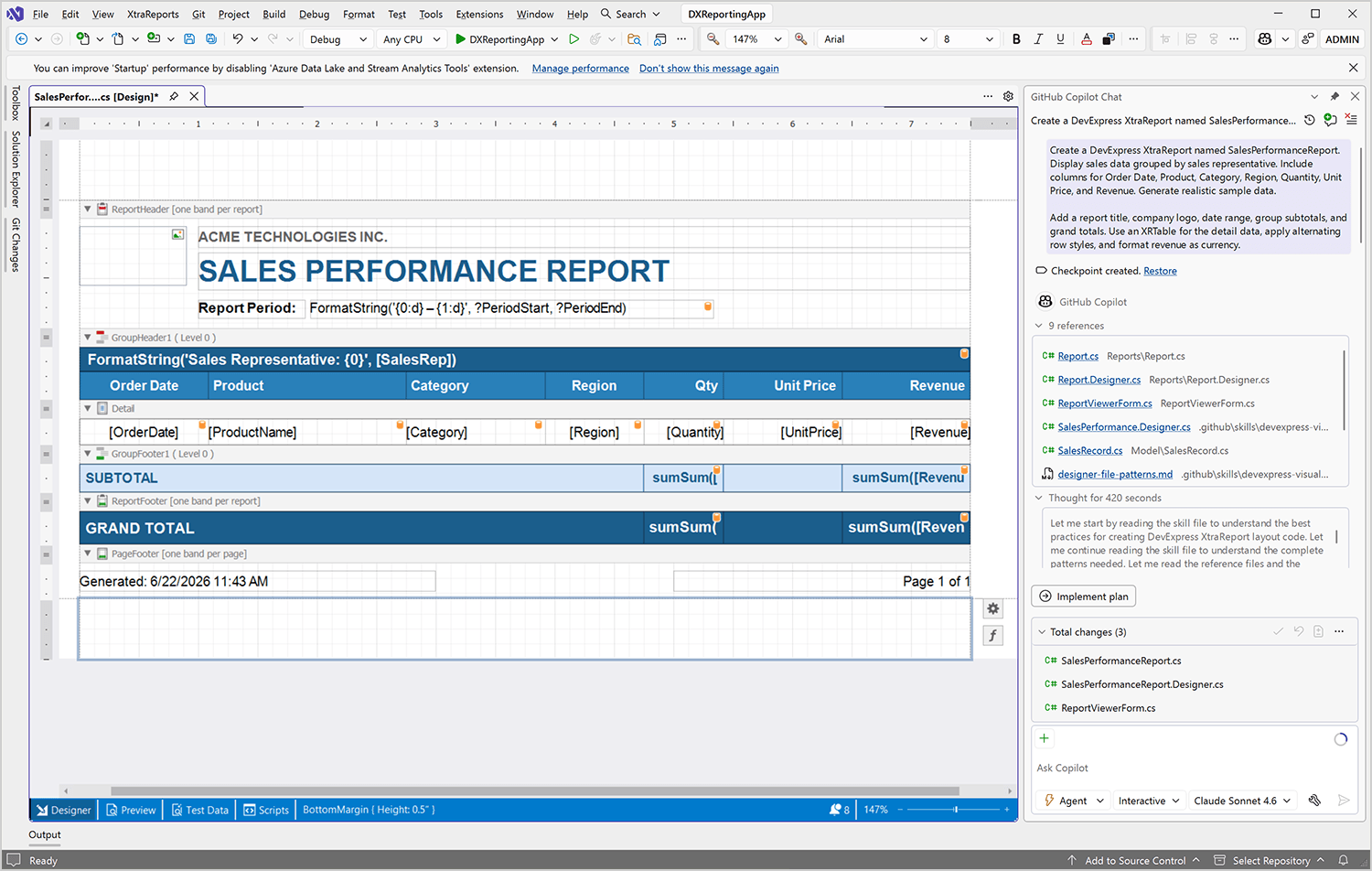Collapse the Detail band
Image resolution: width=1372 pixels, height=871 pixels.
tap(88, 408)
